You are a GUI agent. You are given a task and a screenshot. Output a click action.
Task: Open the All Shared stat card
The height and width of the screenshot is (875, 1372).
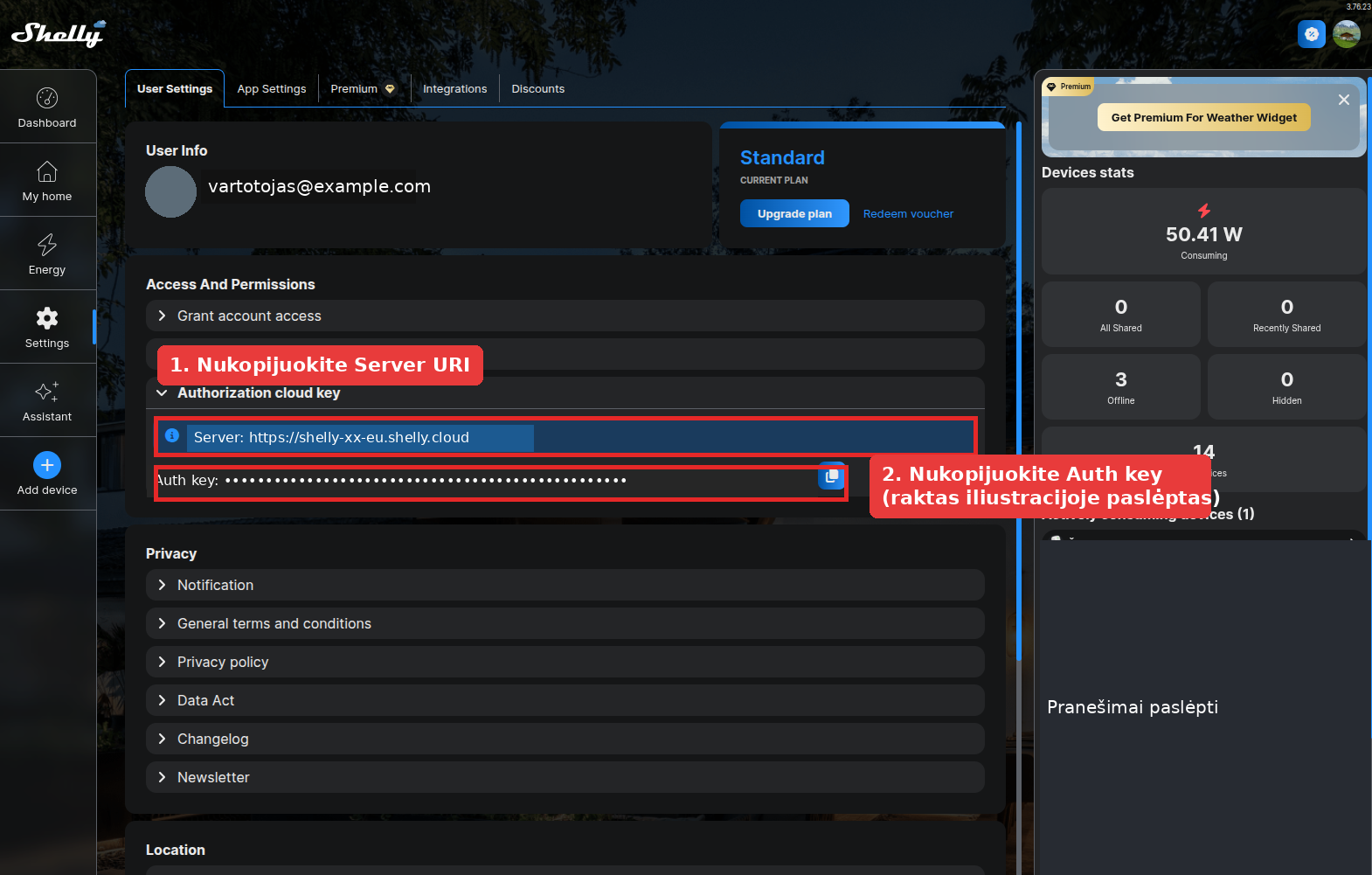coord(1121,315)
